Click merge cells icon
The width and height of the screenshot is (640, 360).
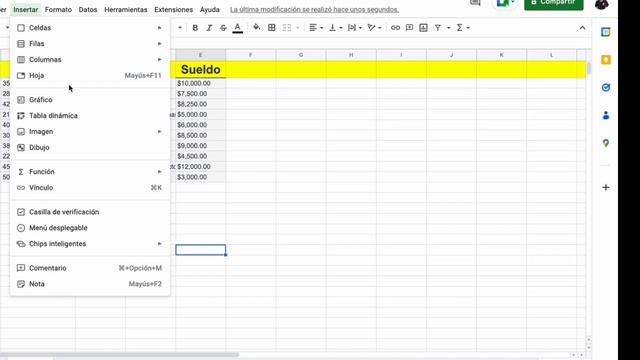[287, 28]
